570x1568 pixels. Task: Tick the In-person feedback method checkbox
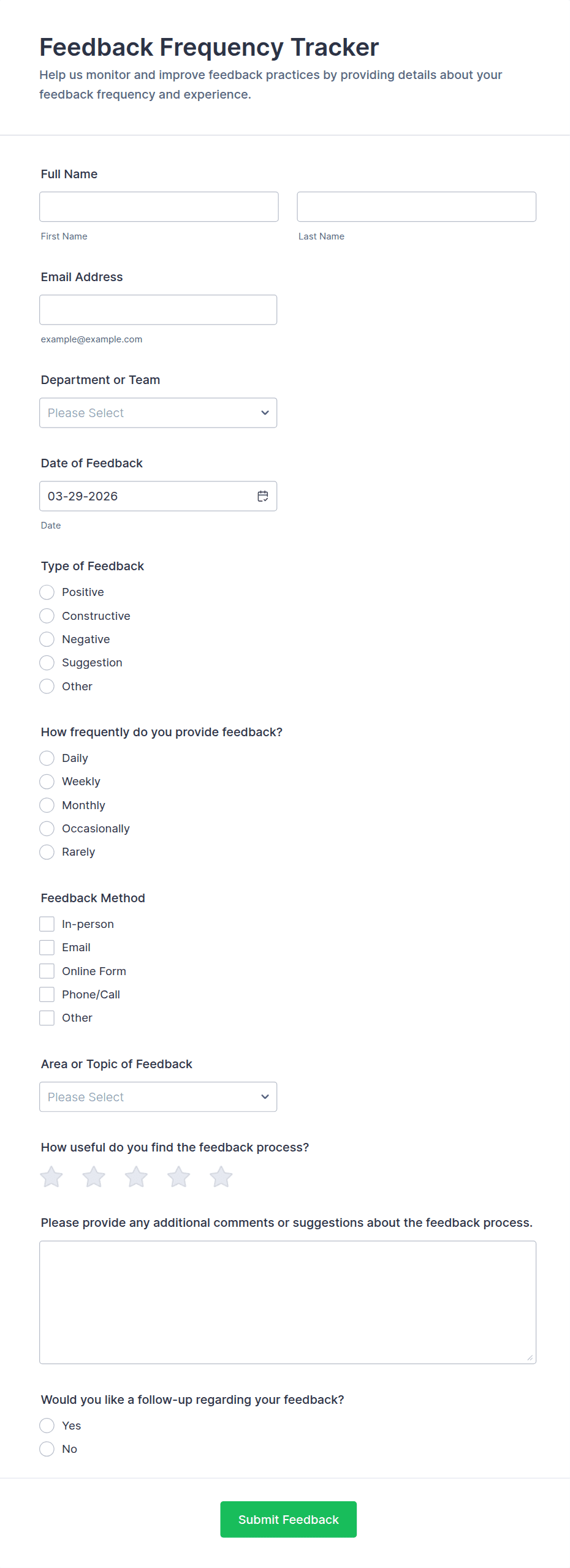click(x=47, y=924)
